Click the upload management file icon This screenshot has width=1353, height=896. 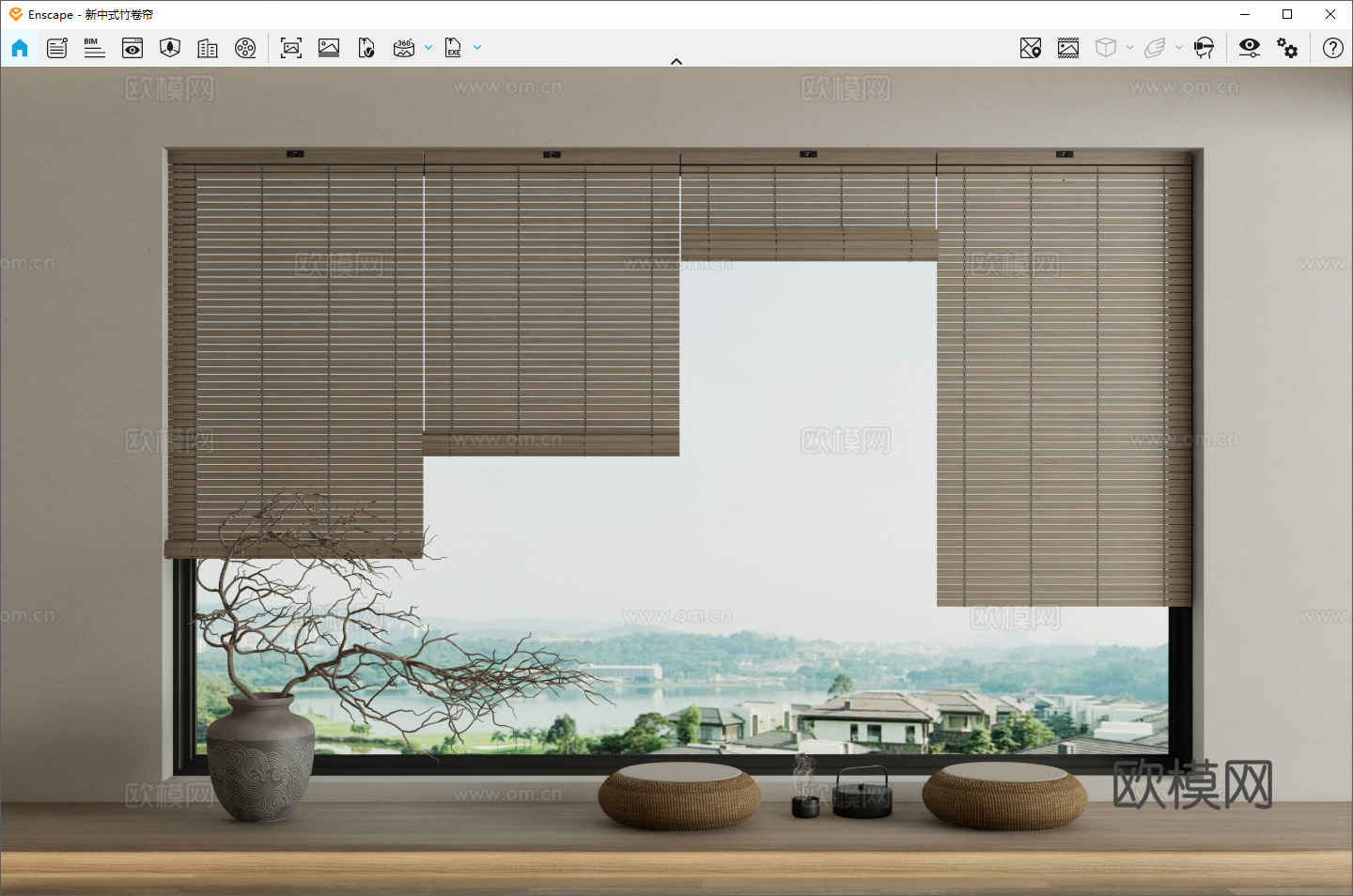tap(366, 48)
